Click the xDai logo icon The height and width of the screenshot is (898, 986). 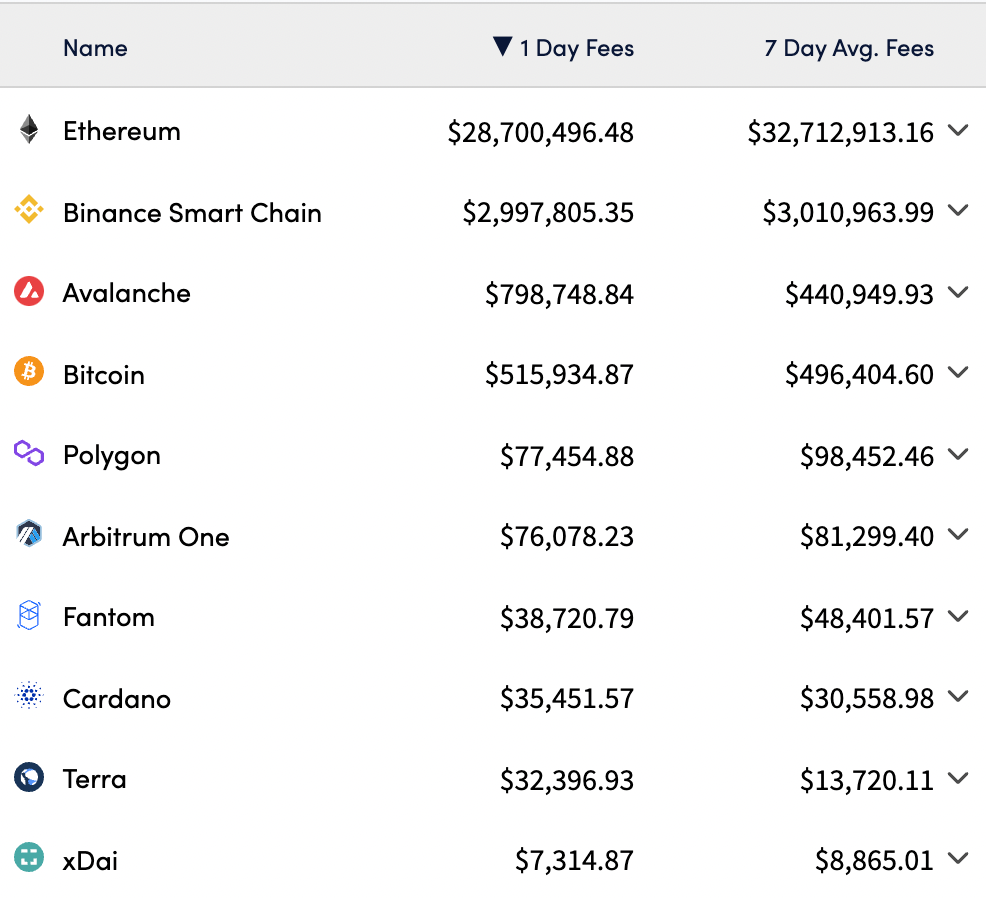click(x=29, y=859)
